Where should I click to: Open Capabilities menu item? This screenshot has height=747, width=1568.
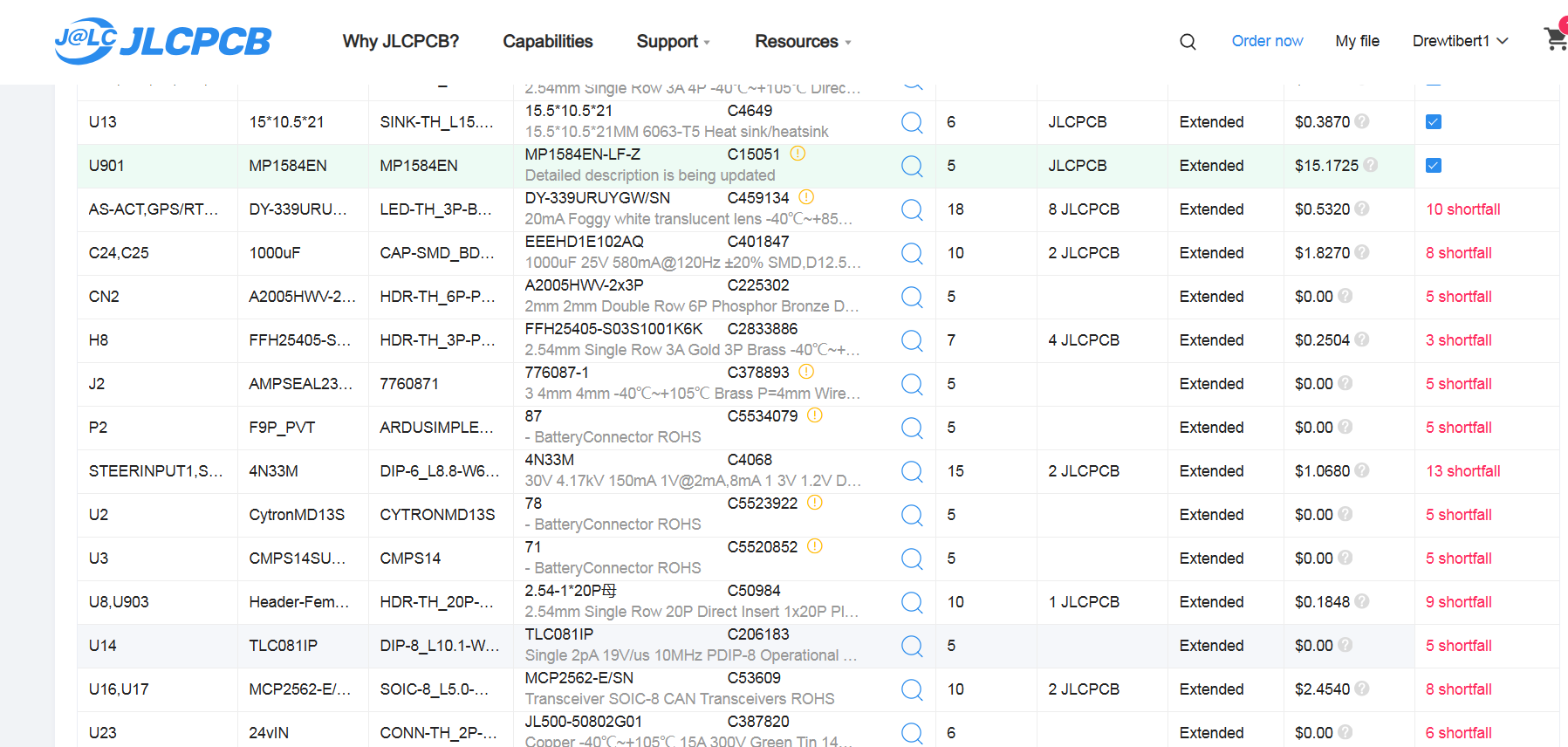coord(548,42)
